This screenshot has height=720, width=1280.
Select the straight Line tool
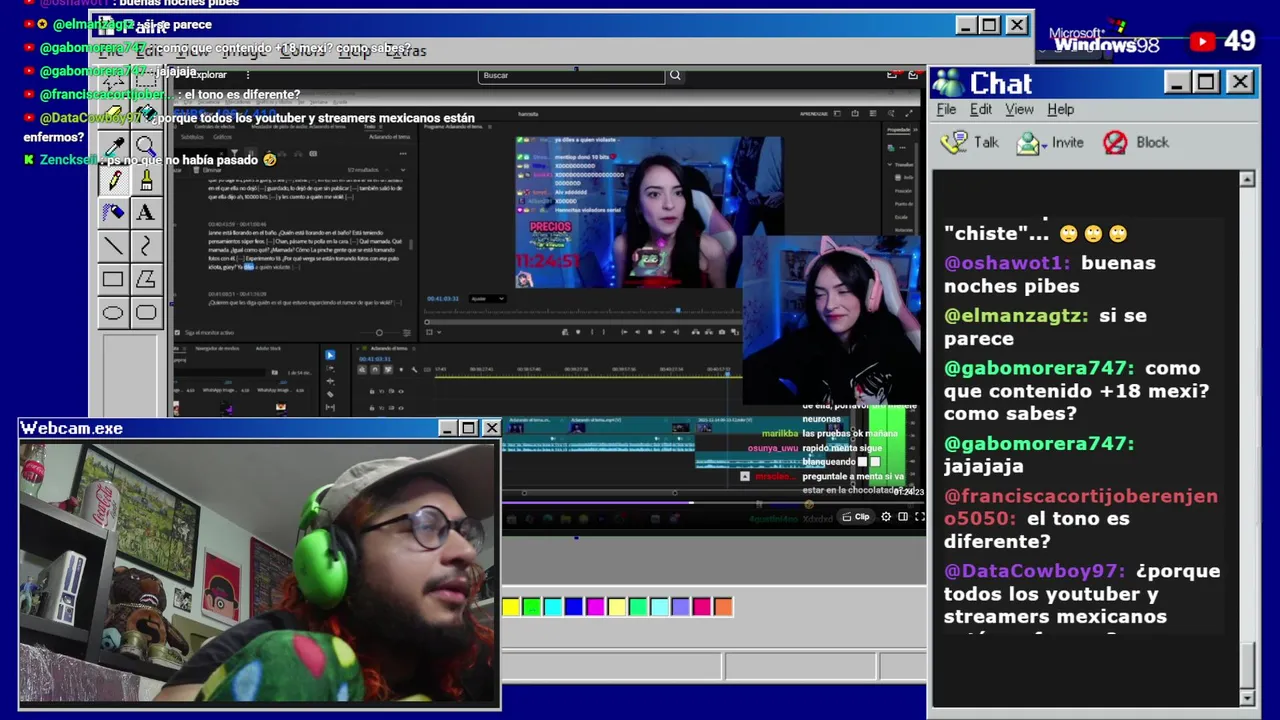click(113, 246)
